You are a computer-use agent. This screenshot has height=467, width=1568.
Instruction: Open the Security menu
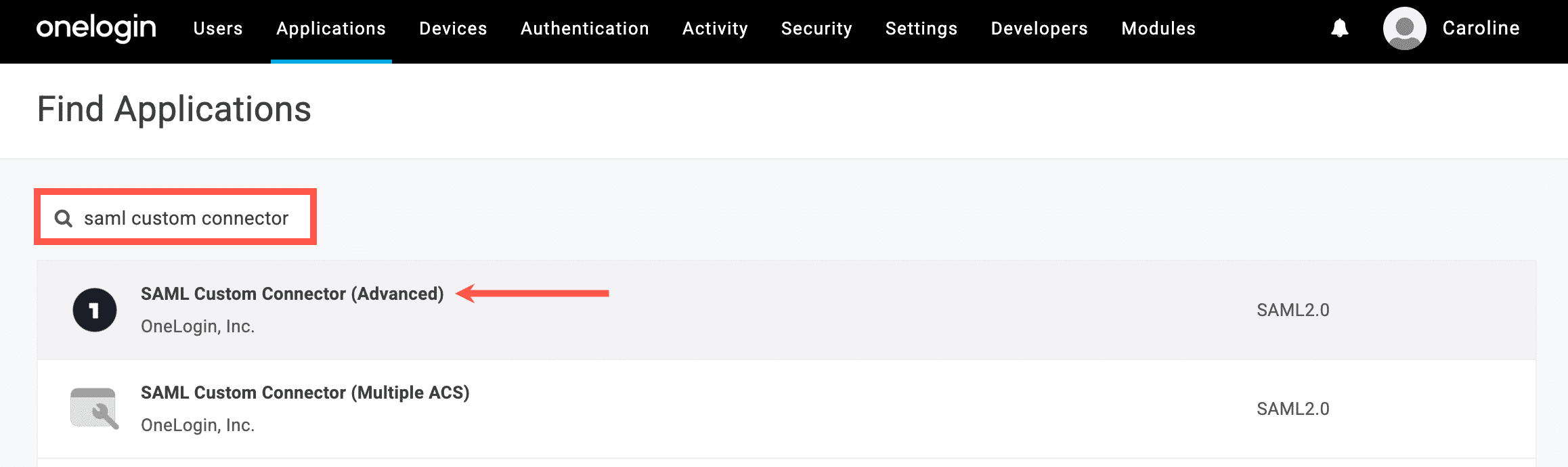click(816, 28)
